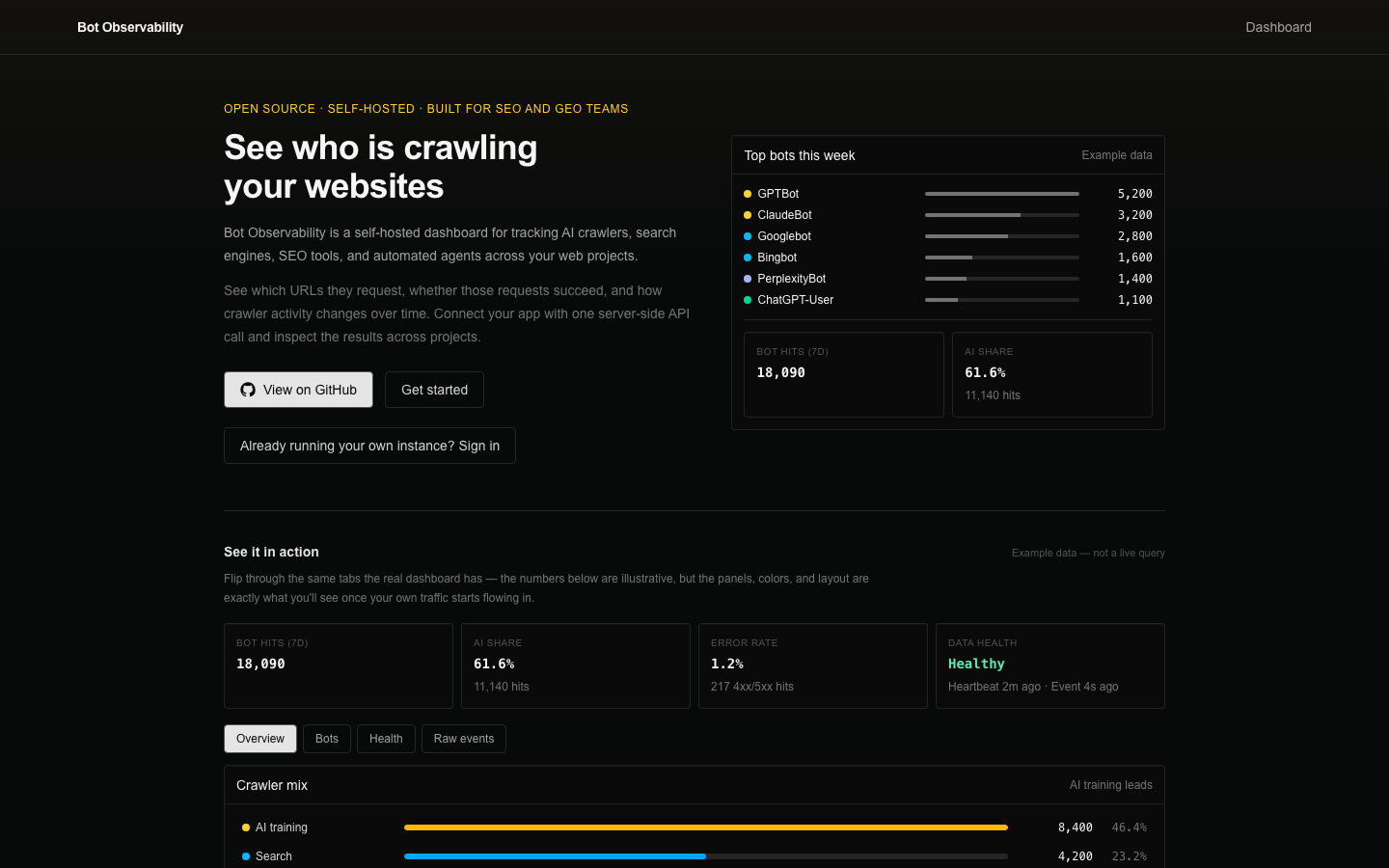Screen dimensions: 1389x868
Task: Click the hero AI Share card
Action: (1052, 374)
